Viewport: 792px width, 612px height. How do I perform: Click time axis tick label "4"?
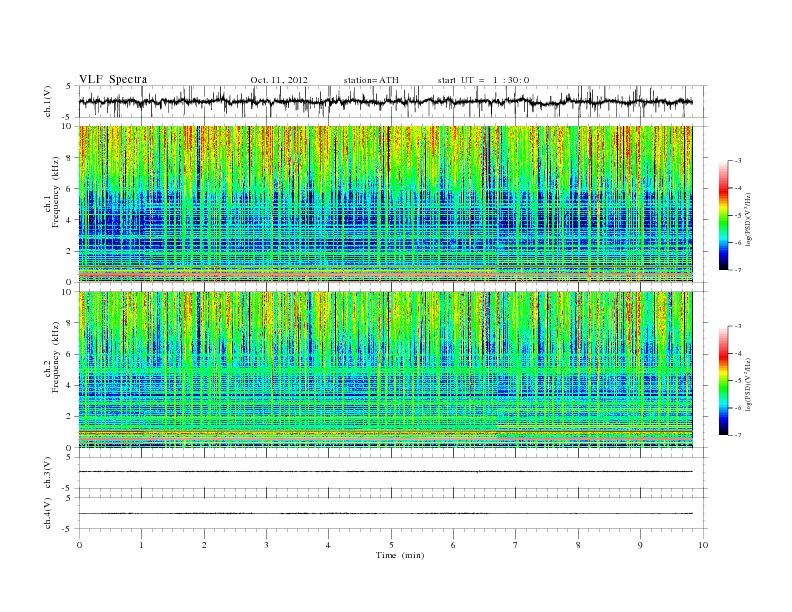click(328, 545)
